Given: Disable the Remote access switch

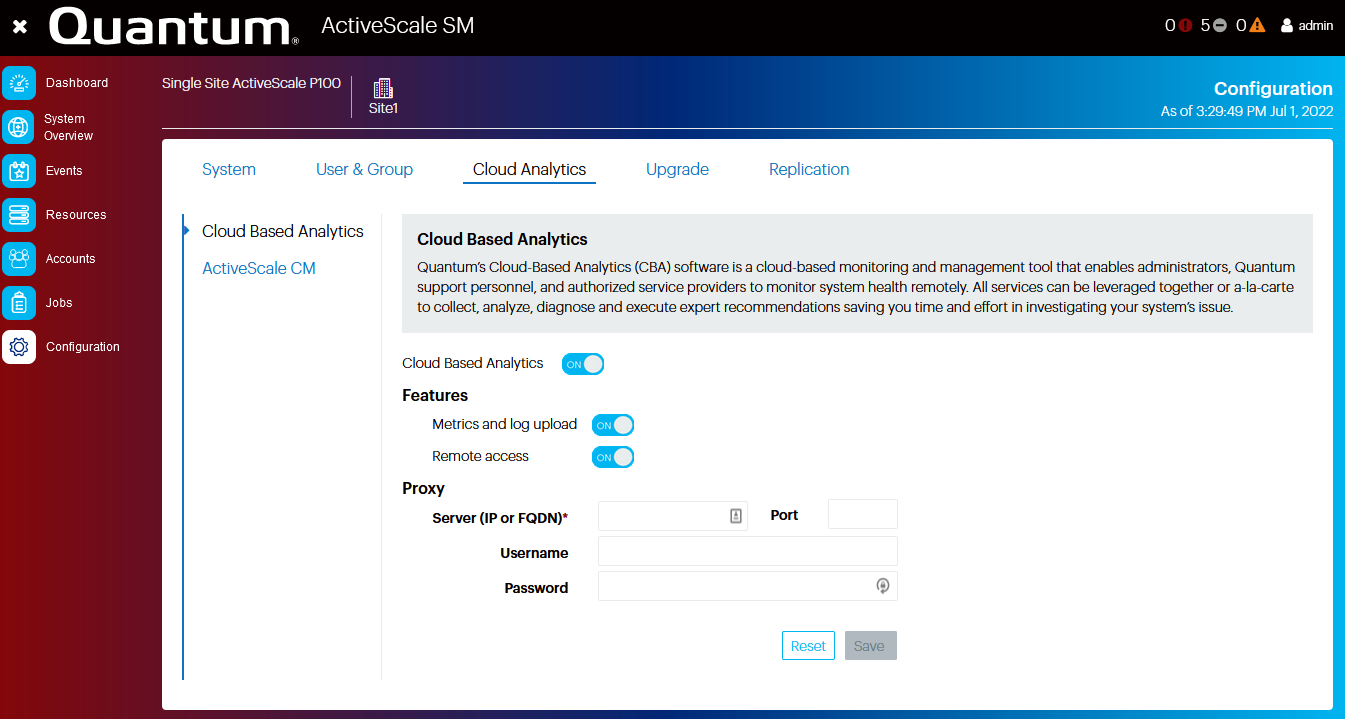Looking at the screenshot, I should point(613,457).
